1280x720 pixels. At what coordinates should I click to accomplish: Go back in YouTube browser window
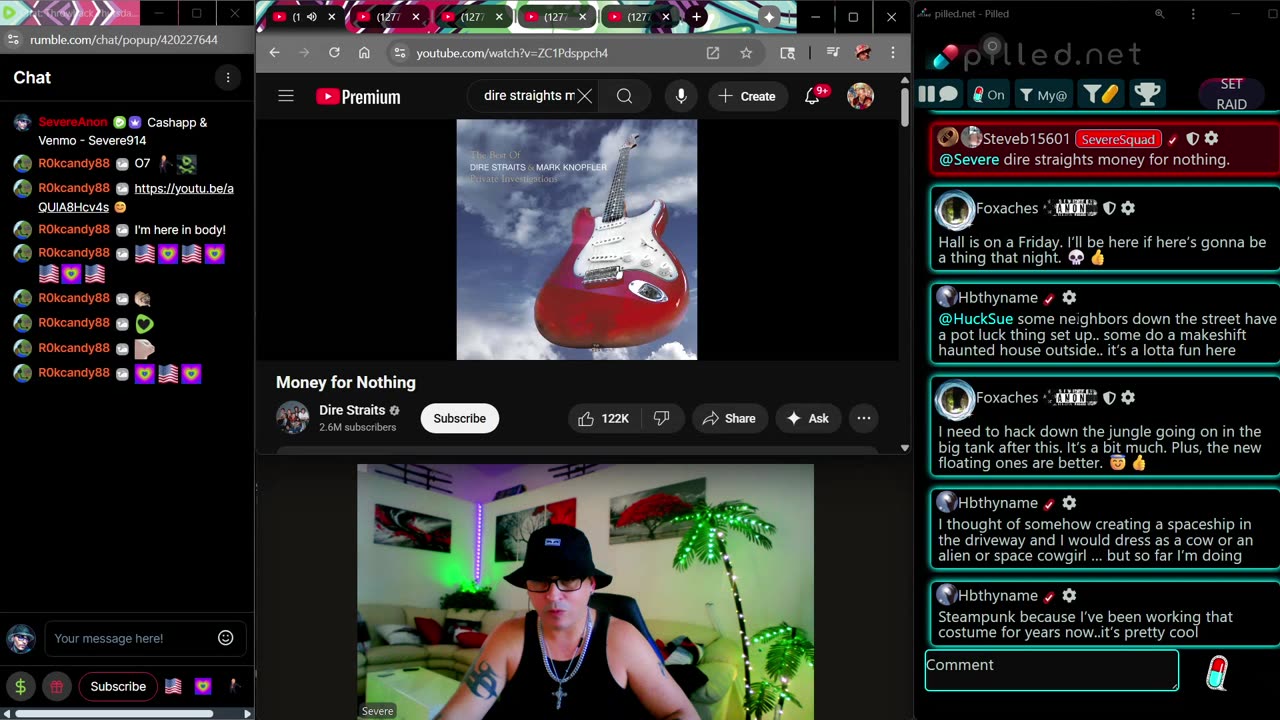[x=275, y=53]
